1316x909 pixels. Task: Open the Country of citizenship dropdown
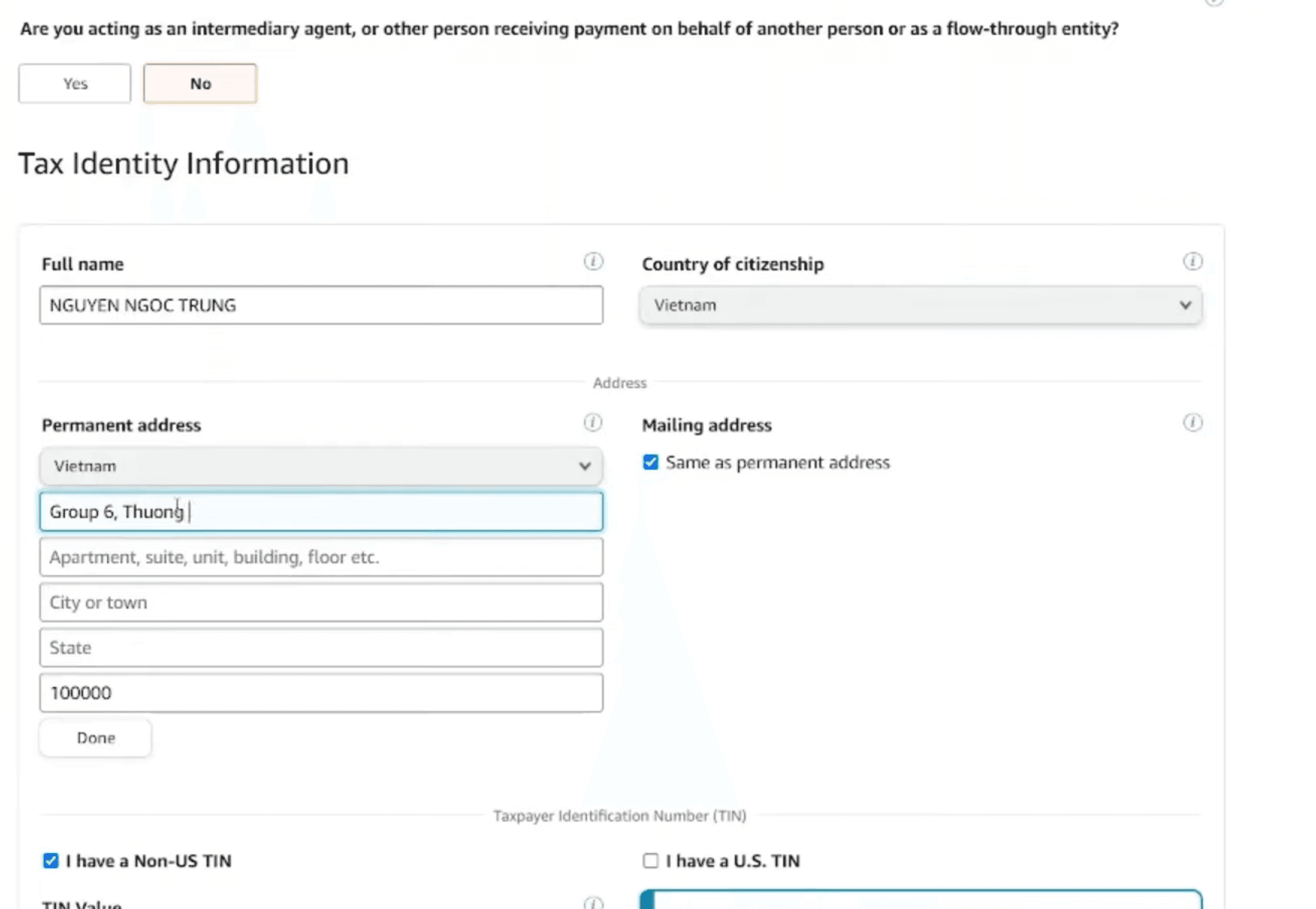coord(920,305)
